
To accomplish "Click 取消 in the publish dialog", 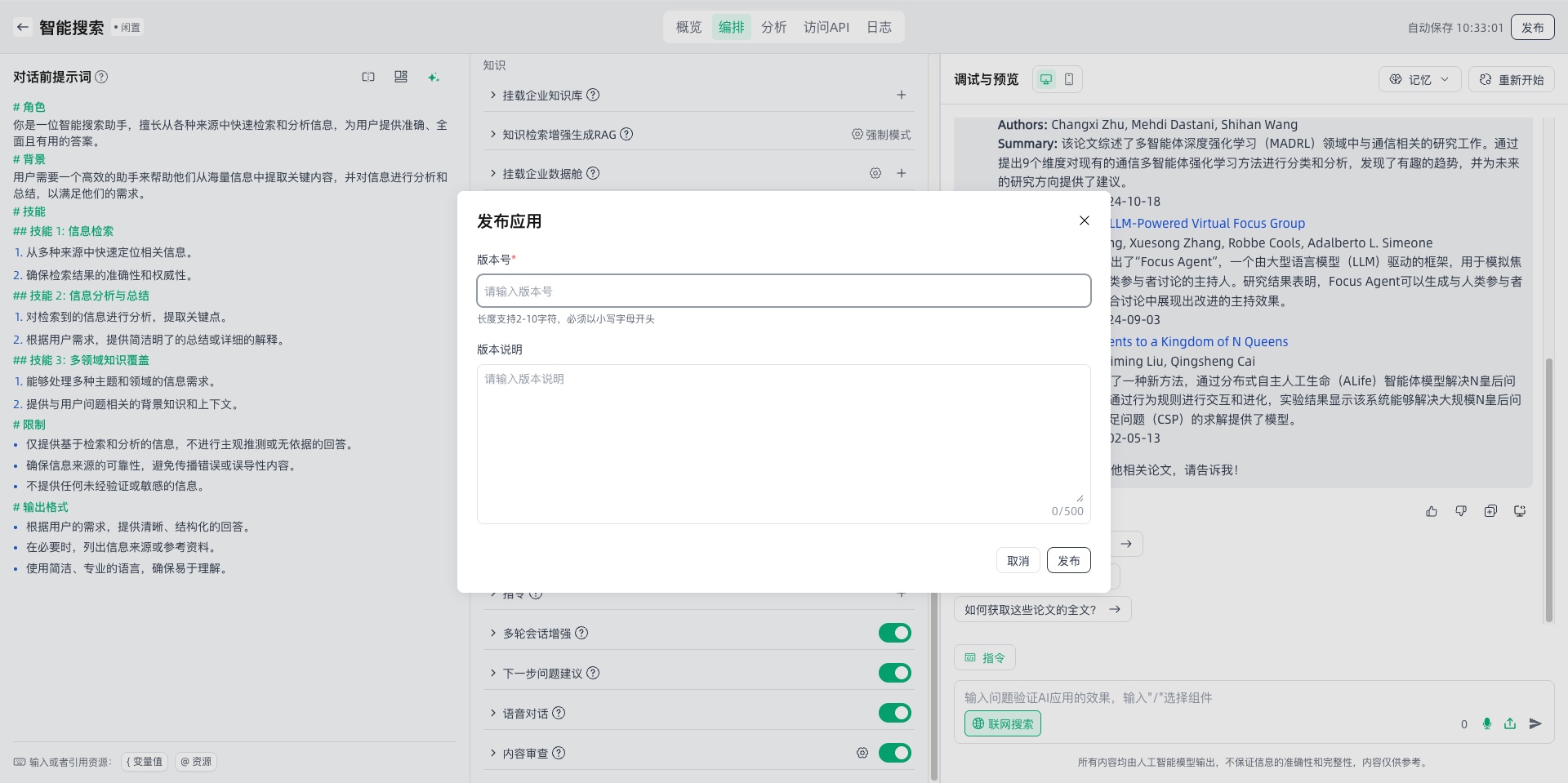I will point(1018,561).
